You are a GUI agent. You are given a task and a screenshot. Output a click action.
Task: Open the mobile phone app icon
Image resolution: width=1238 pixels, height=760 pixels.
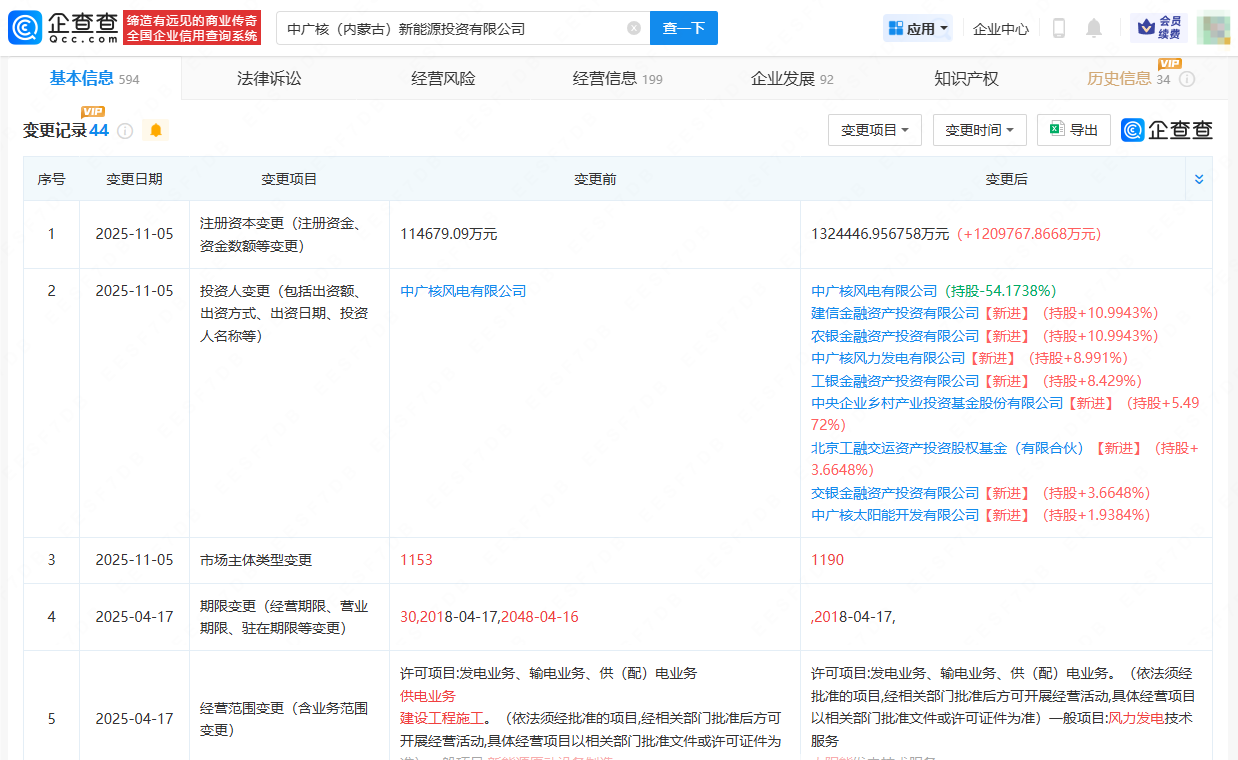coord(1059,29)
